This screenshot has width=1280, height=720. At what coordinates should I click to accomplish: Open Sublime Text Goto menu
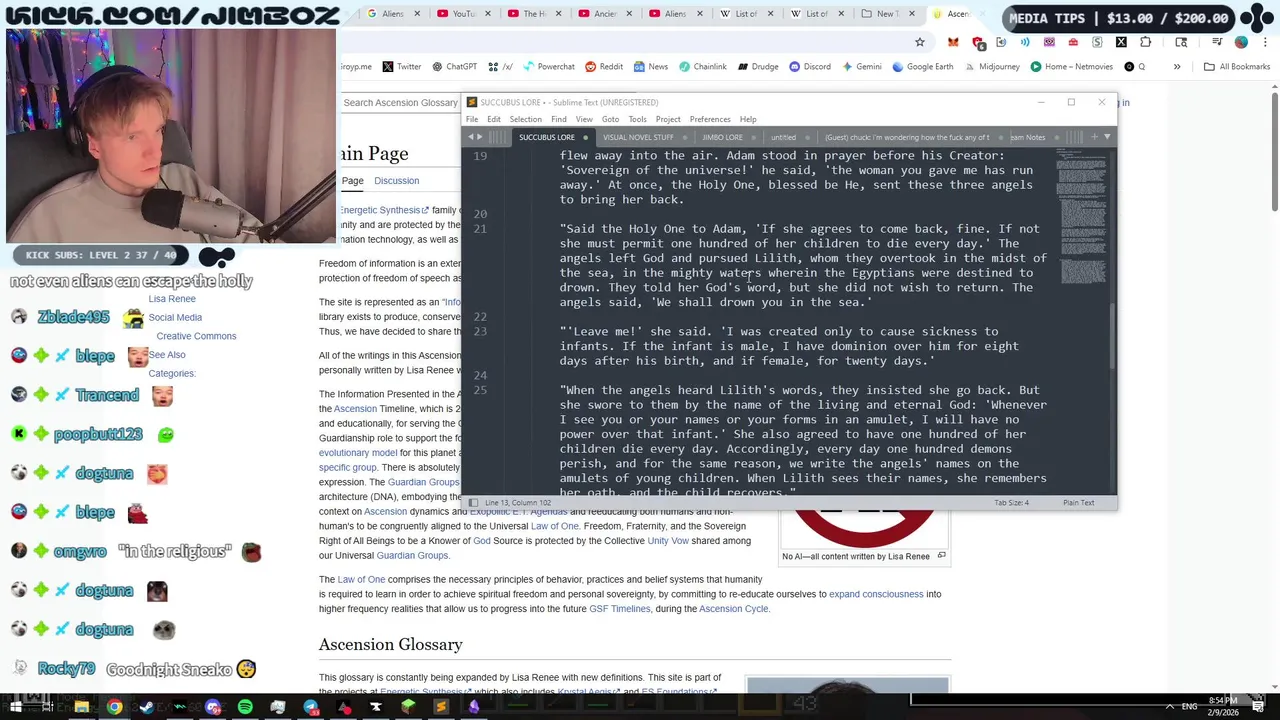pyautogui.click(x=610, y=119)
